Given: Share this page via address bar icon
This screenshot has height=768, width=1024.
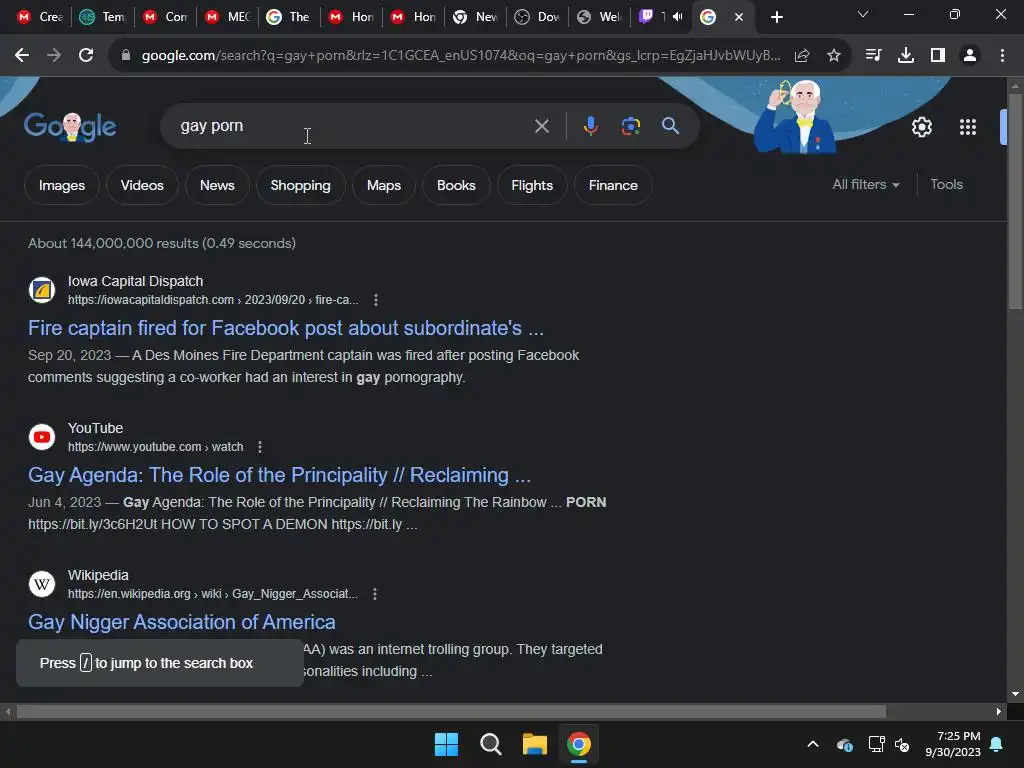Looking at the screenshot, I should tap(802, 56).
